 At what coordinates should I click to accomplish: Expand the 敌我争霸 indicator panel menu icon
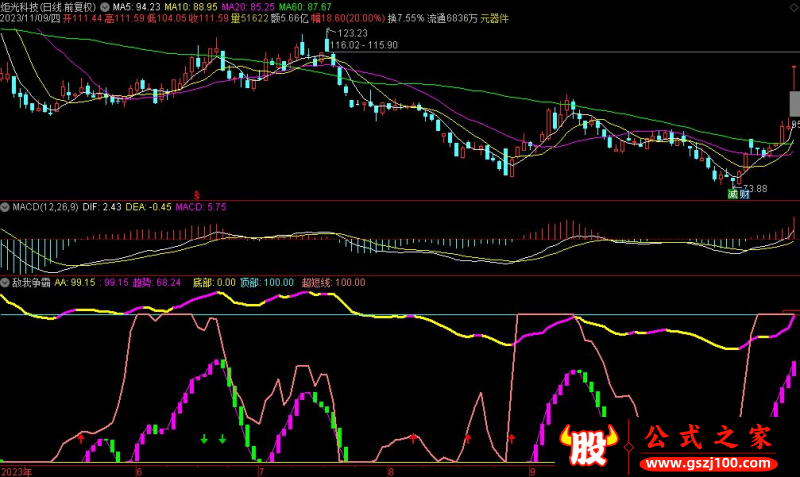click(x=5, y=283)
